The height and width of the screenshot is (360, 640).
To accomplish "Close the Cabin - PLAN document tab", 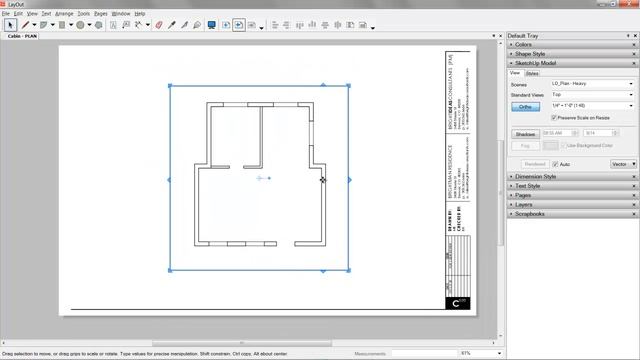I will pos(501,36).
